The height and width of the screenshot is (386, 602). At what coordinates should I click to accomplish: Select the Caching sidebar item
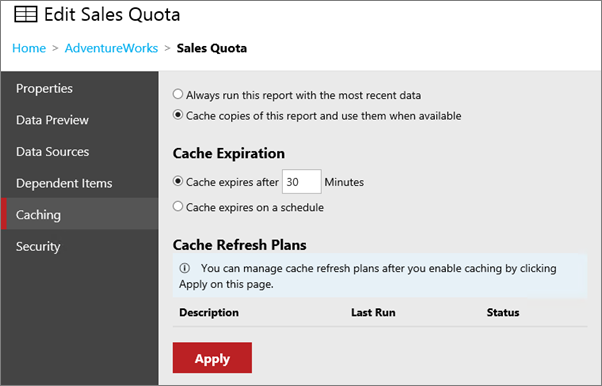click(x=79, y=214)
